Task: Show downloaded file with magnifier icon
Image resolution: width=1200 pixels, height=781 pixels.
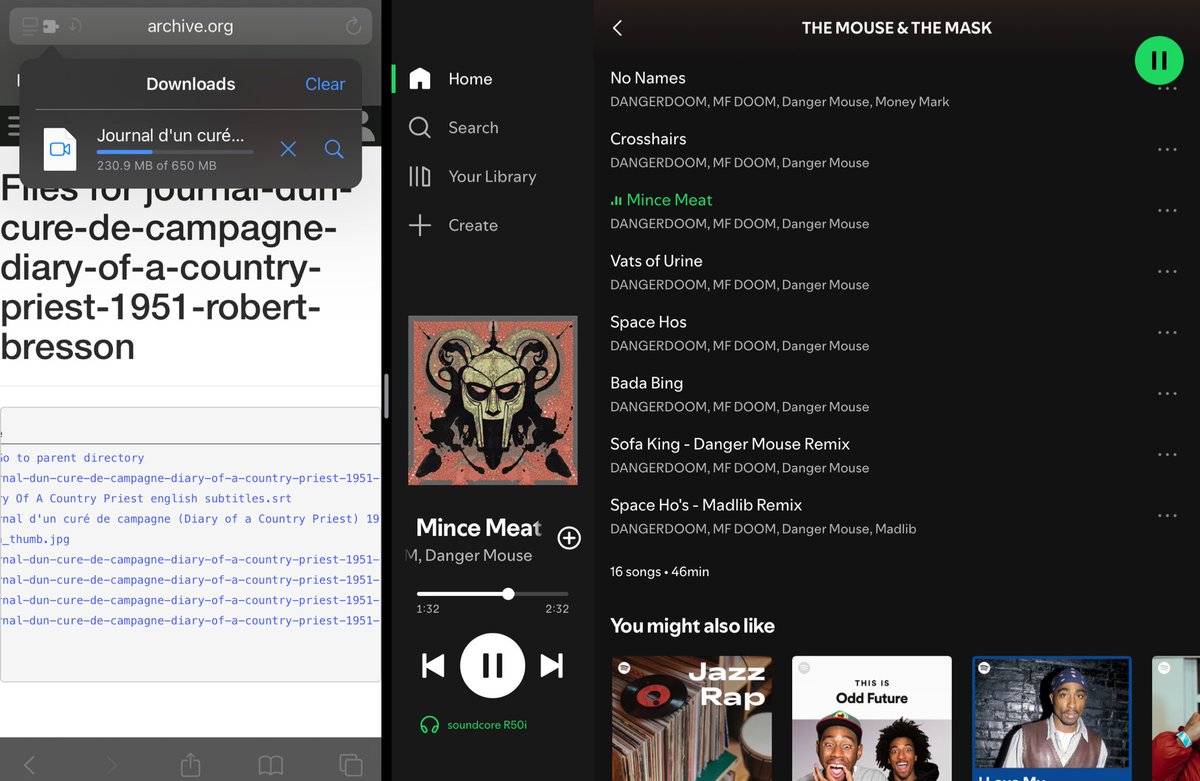Action: pyautogui.click(x=334, y=149)
